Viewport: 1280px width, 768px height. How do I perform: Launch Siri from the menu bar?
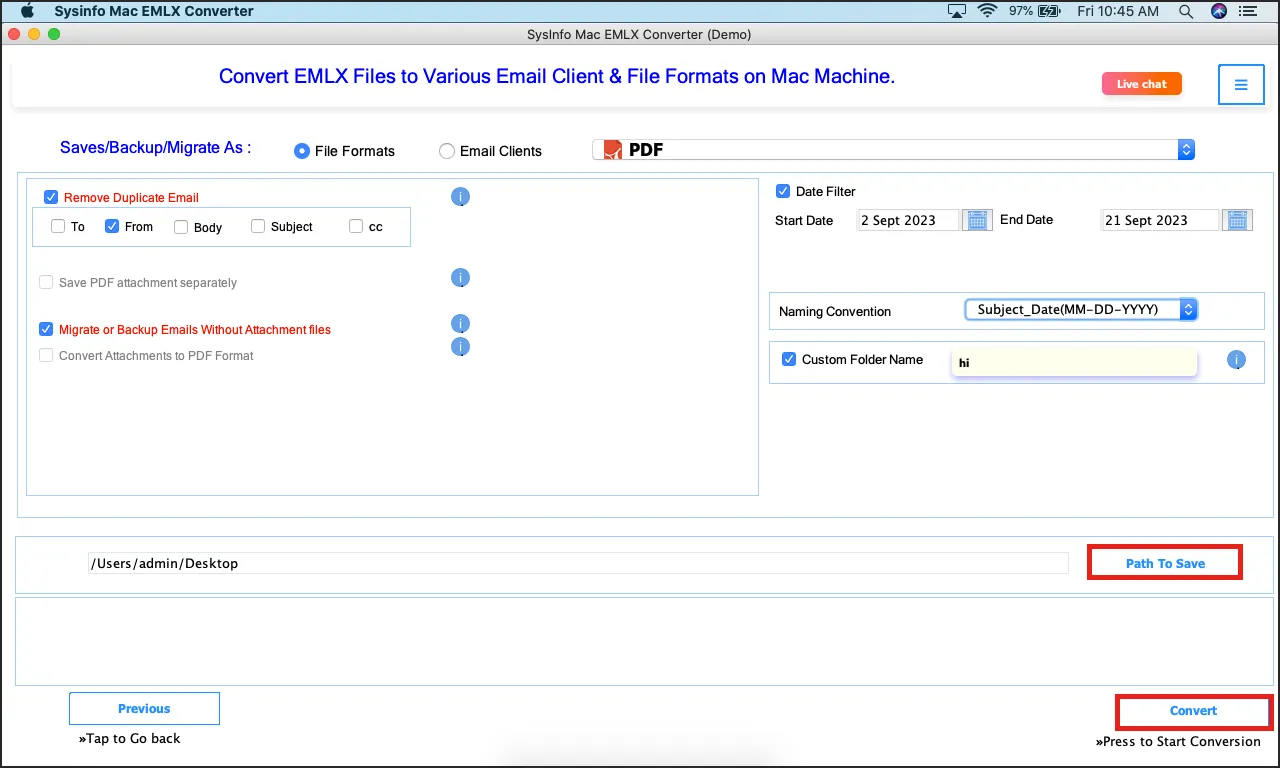pos(1218,11)
